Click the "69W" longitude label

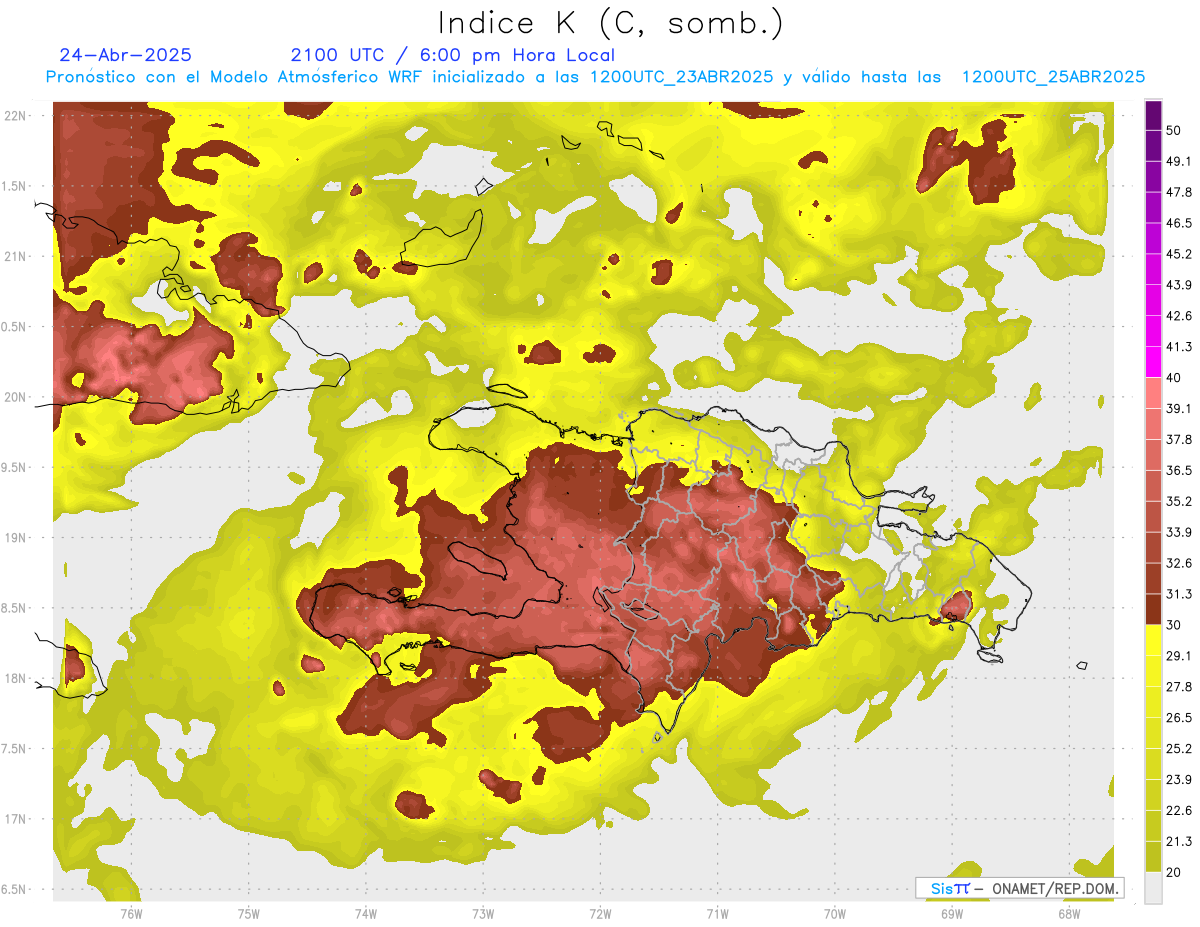coord(952,914)
